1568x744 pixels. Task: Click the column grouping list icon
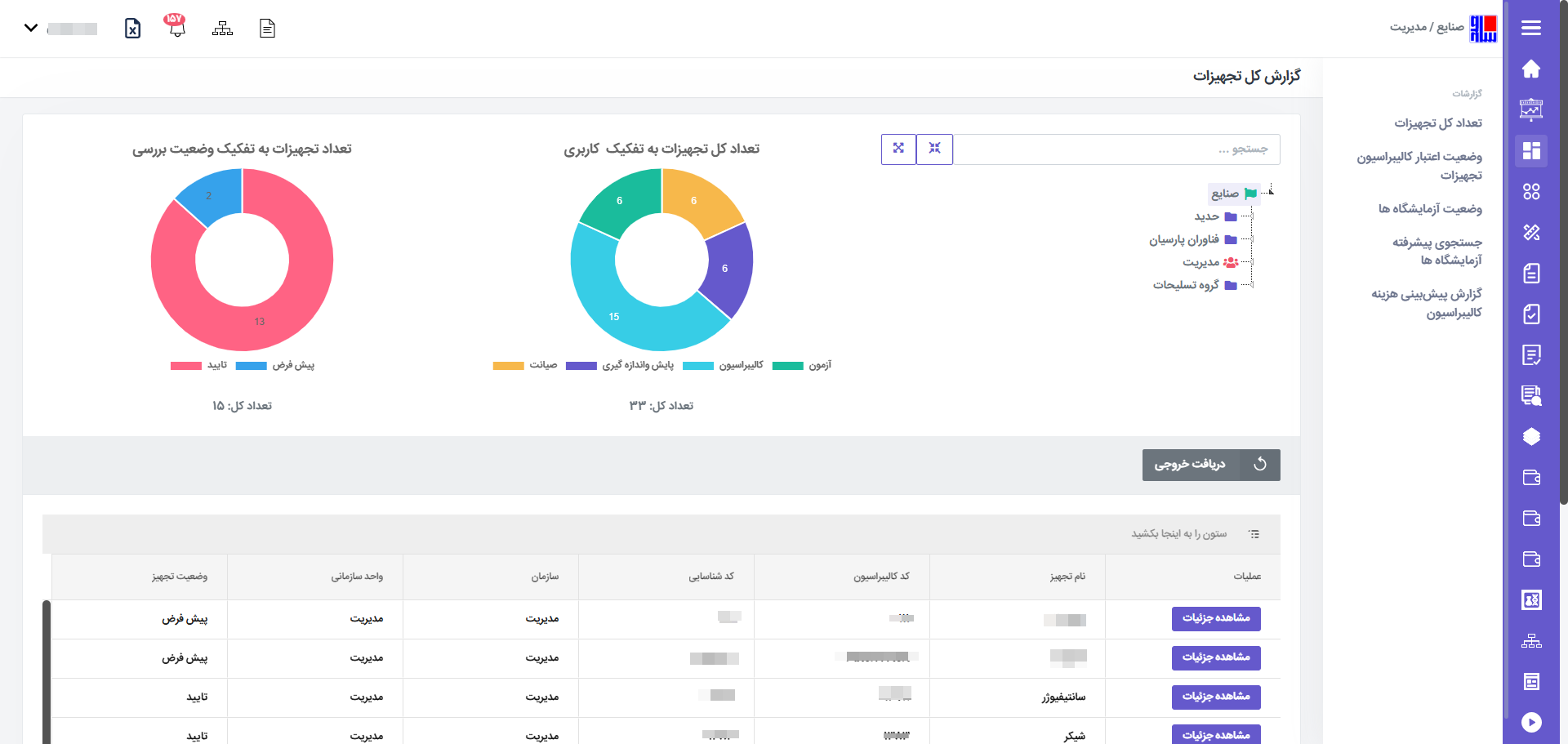1254,534
